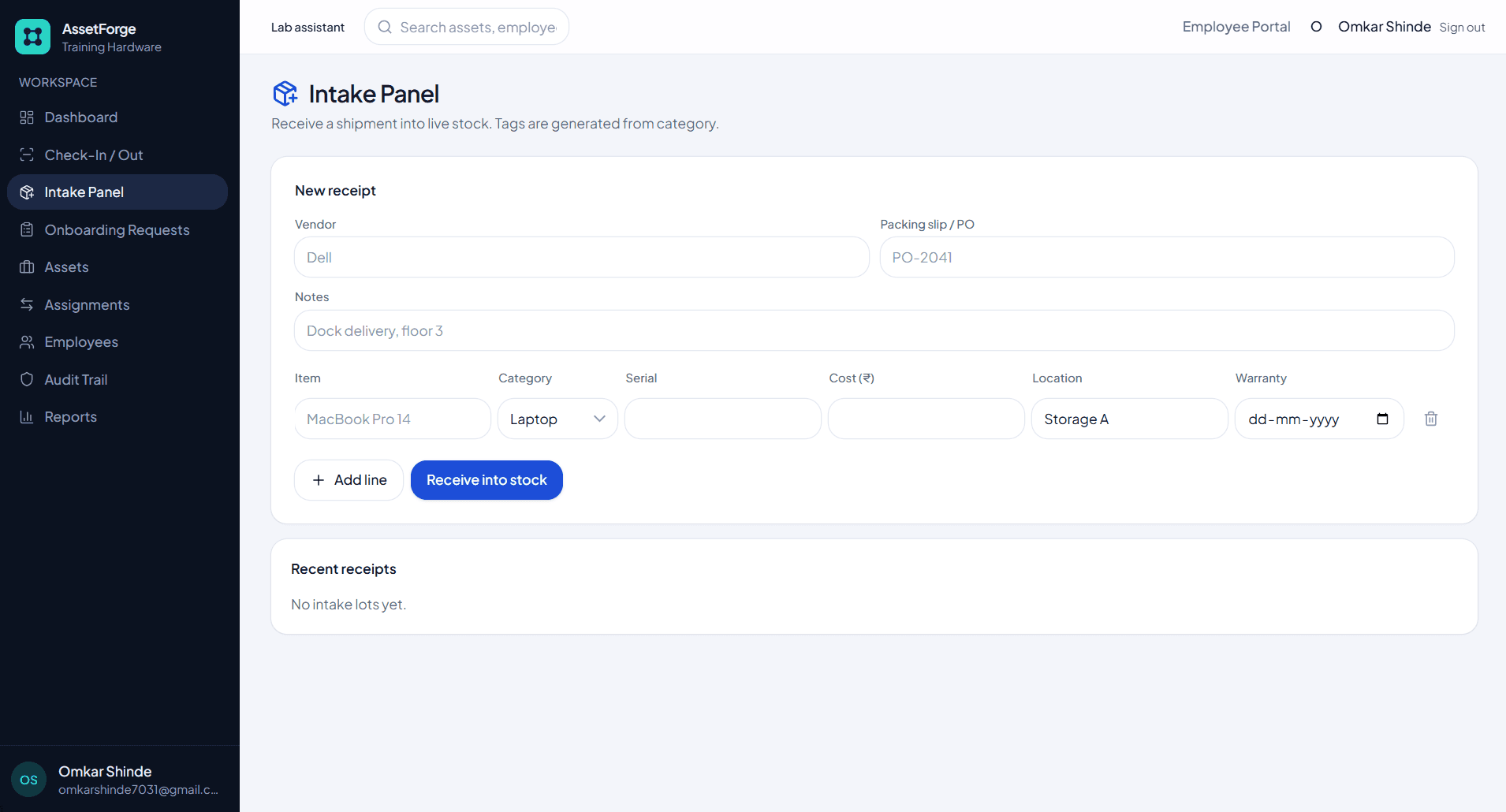Screen dimensions: 1506x812
Task: Click the Add line button
Action: [349, 480]
